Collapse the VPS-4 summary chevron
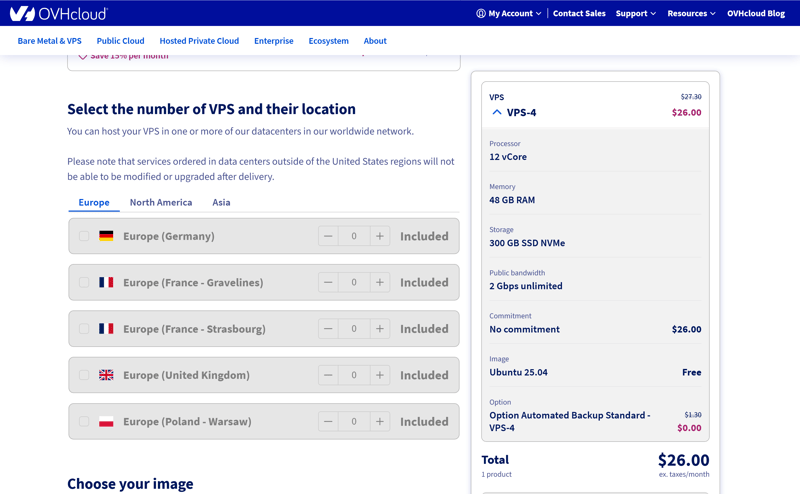 point(497,112)
